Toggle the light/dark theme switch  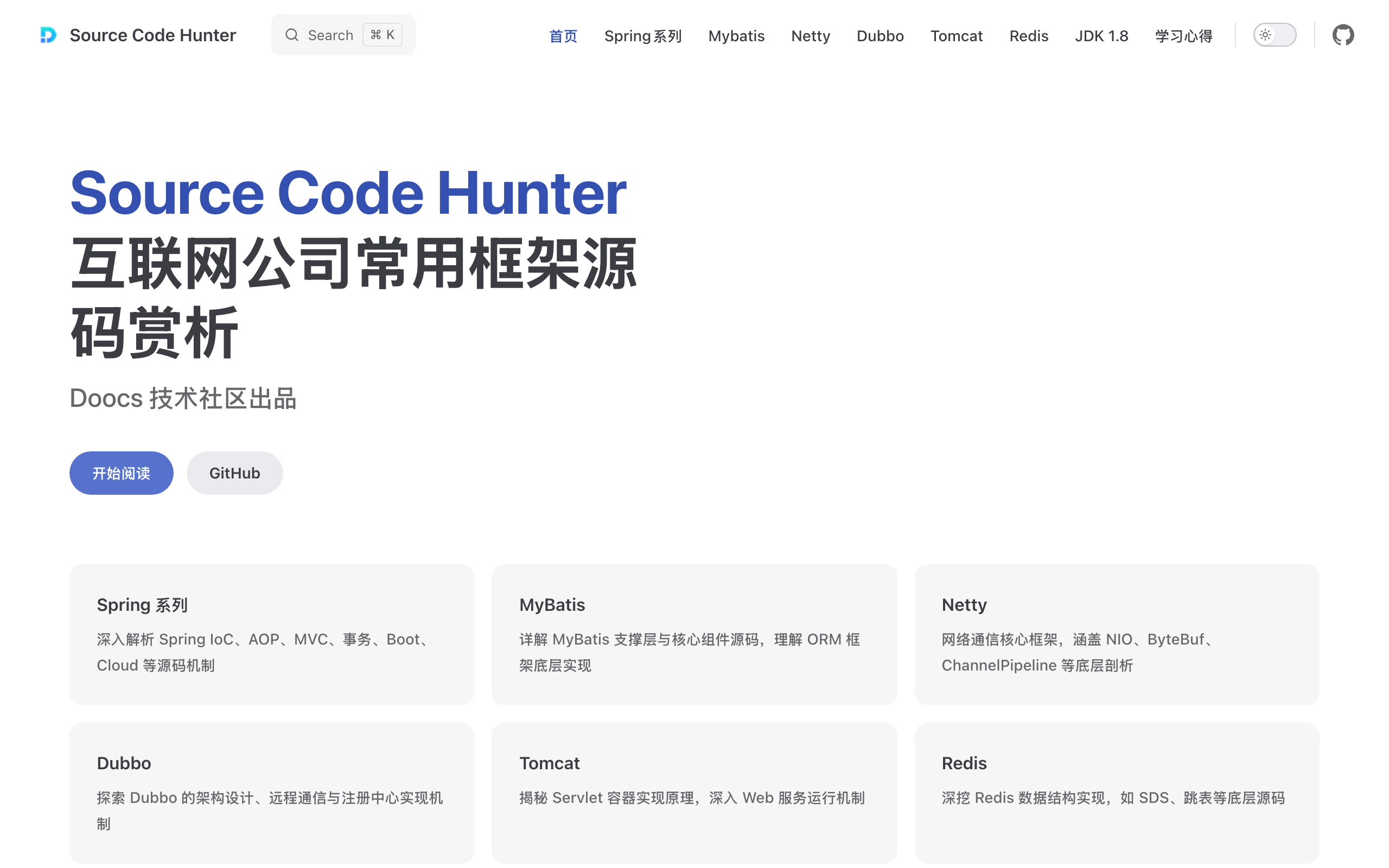1274,35
